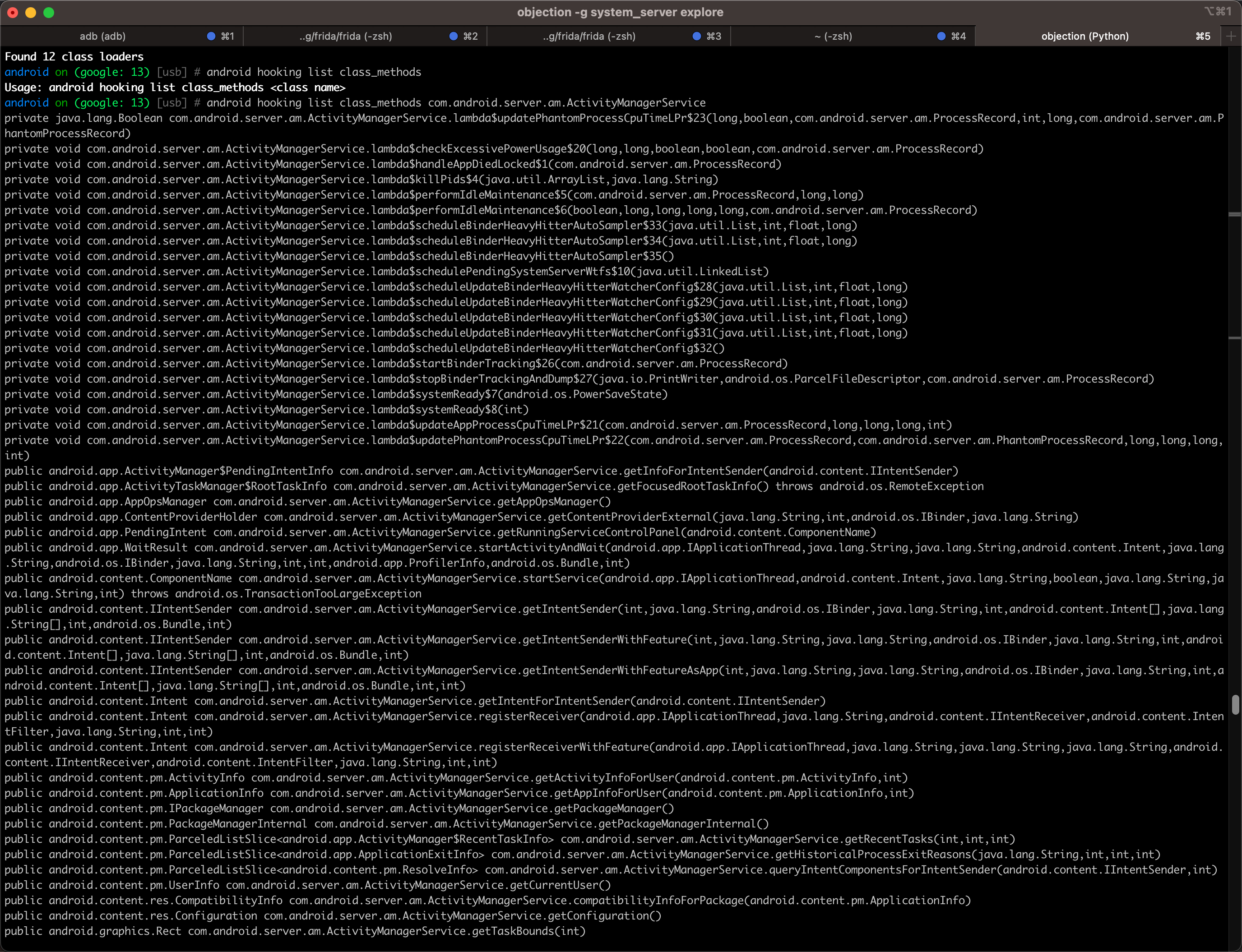Open the ..g/frida/frida (-zsh) tab with shortcut ⌘3
The width and height of the screenshot is (1242, 952).
coord(609,36)
